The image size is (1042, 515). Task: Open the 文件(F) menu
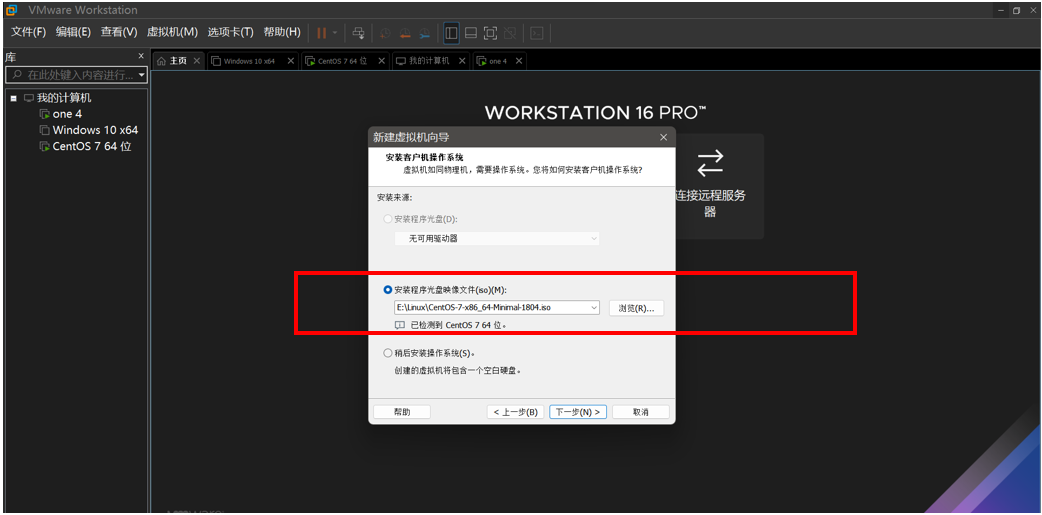coord(29,32)
